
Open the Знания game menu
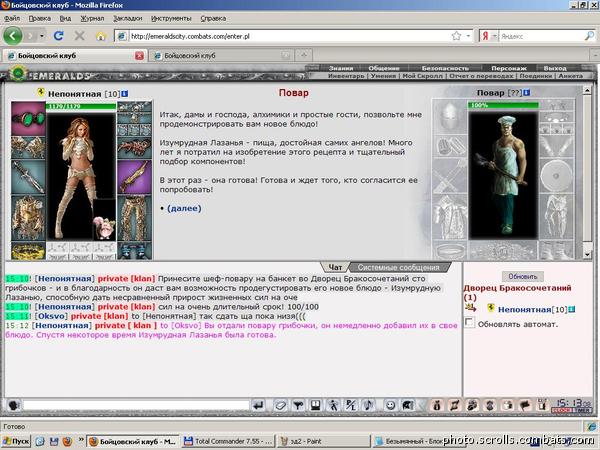[x=341, y=68]
